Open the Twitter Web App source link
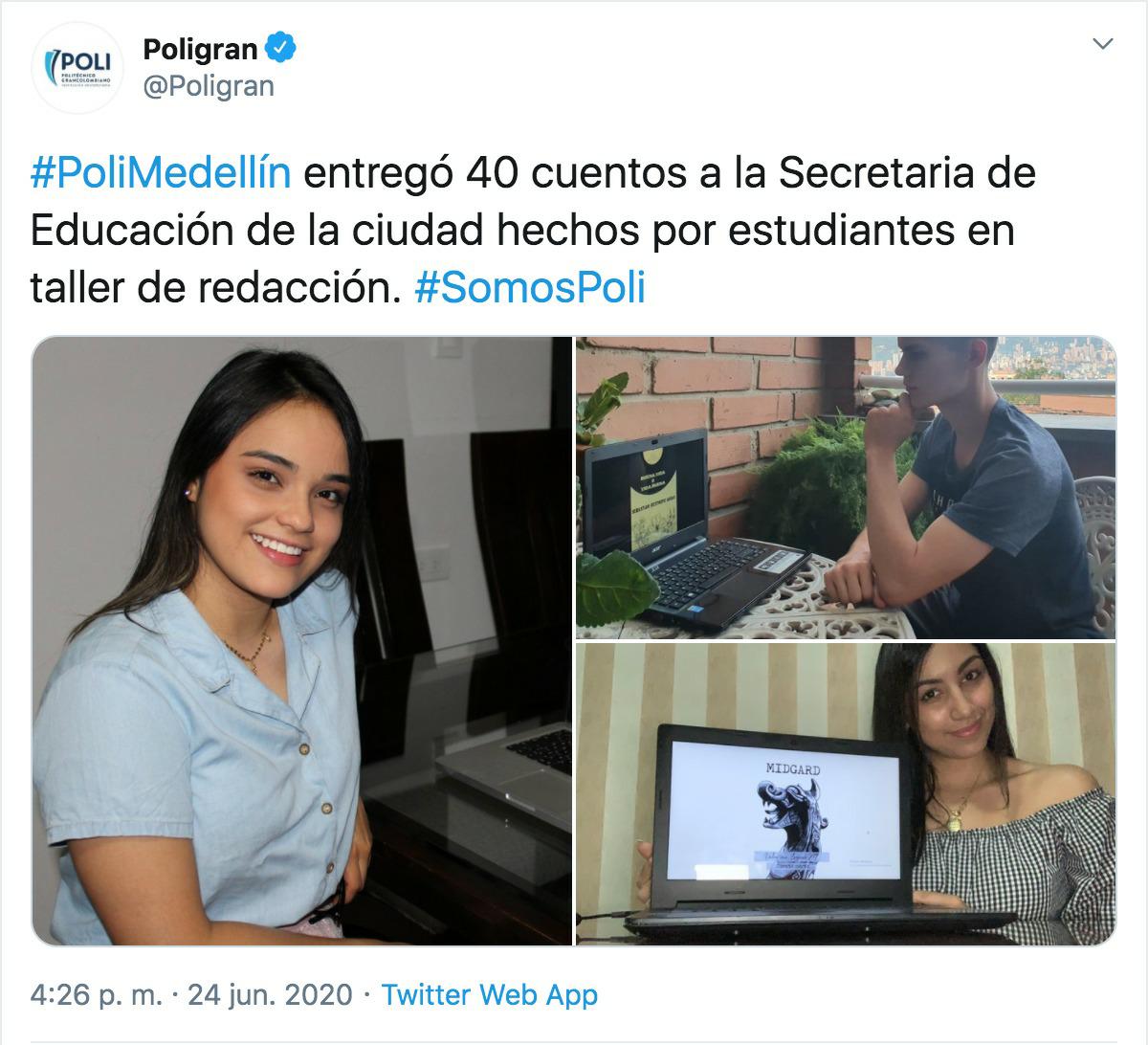Image resolution: width=1148 pixels, height=1045 pixels. click(x=490, y=995)
